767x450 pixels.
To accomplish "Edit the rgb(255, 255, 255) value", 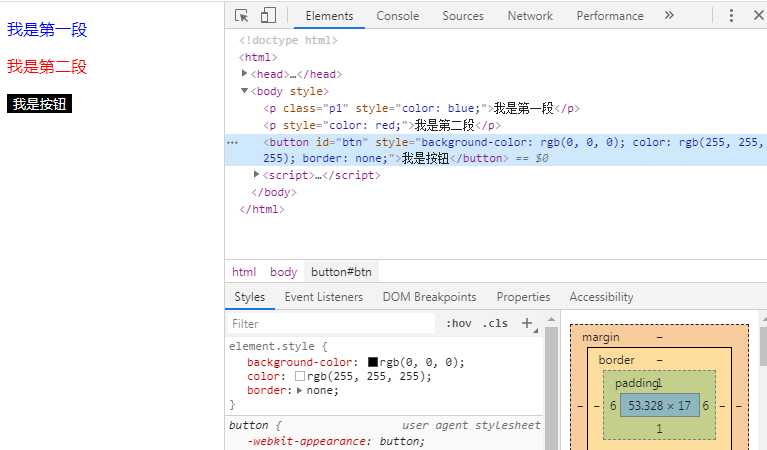I will click(369, 377).
